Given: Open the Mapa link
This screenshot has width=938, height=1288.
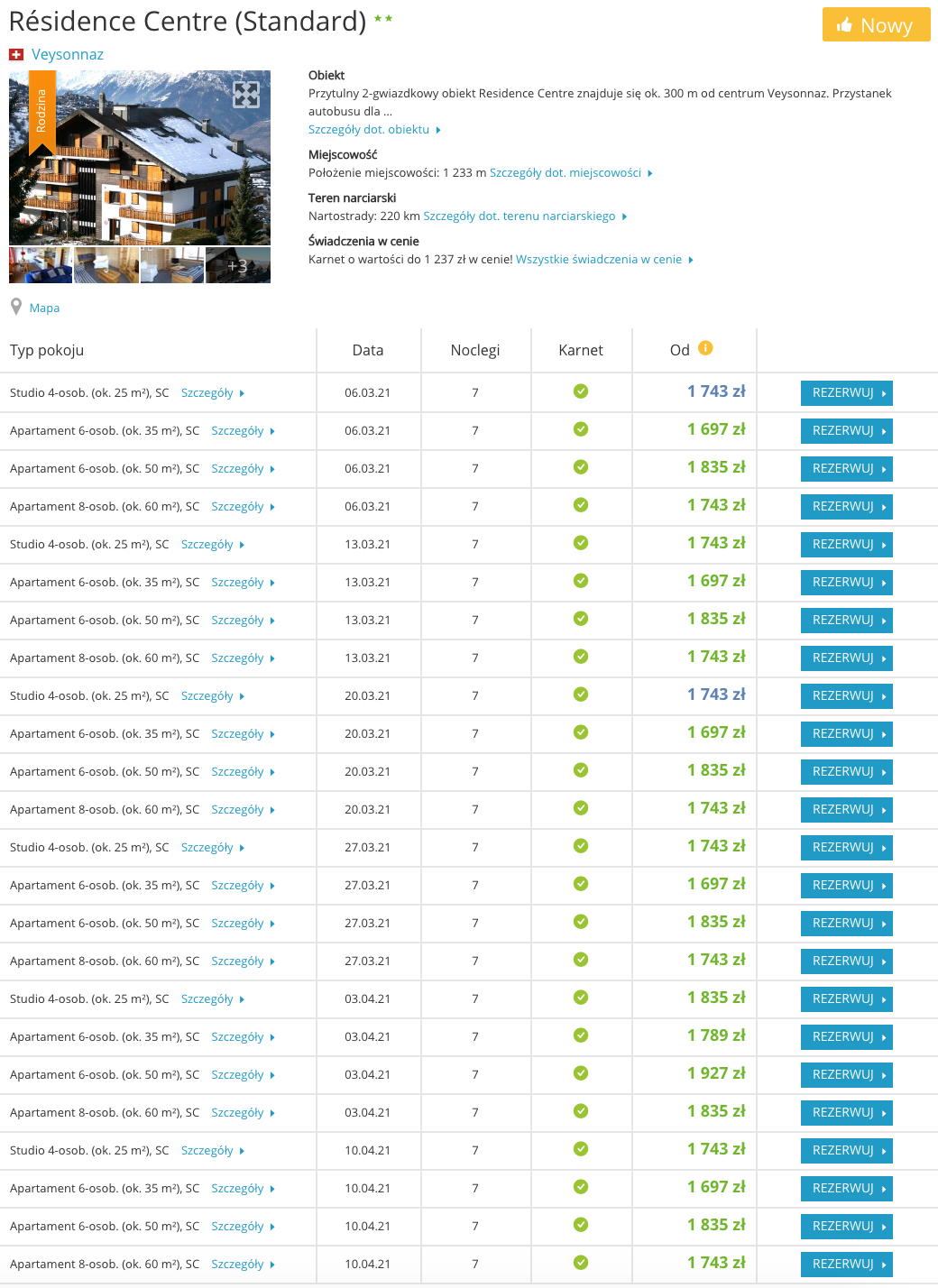Looking at the screenshot, I should 44,308.
